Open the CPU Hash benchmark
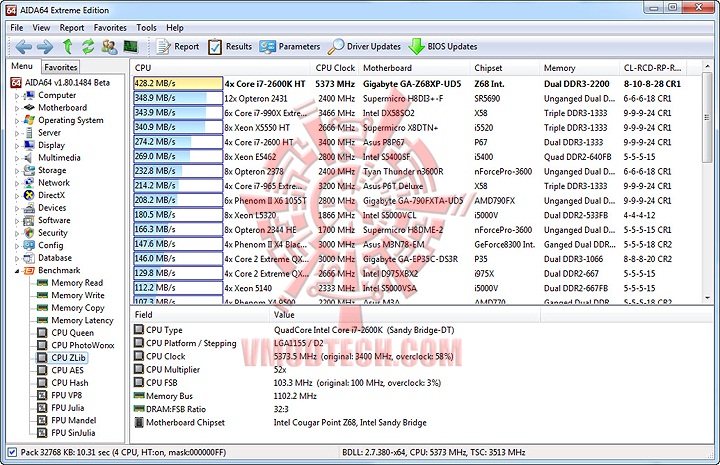Viewport: 720px width, 465px height. click(x=70, y=382)
